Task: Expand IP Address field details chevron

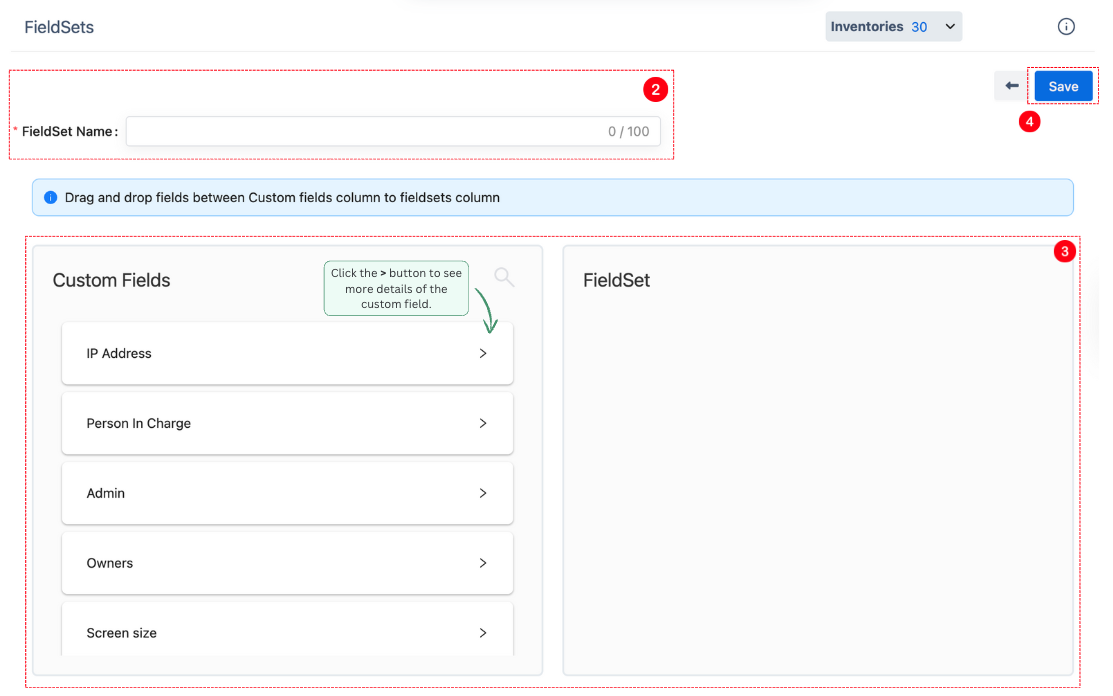Action: click(483, 353)
